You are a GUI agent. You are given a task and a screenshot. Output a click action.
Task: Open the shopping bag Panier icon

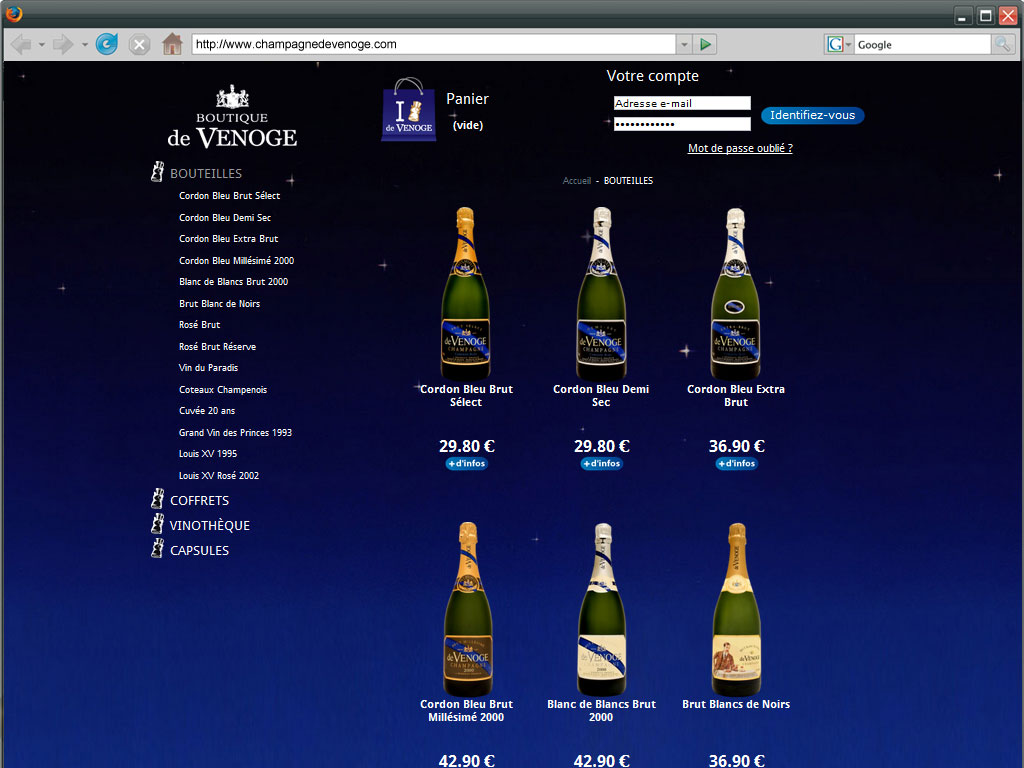pos(408,109)
